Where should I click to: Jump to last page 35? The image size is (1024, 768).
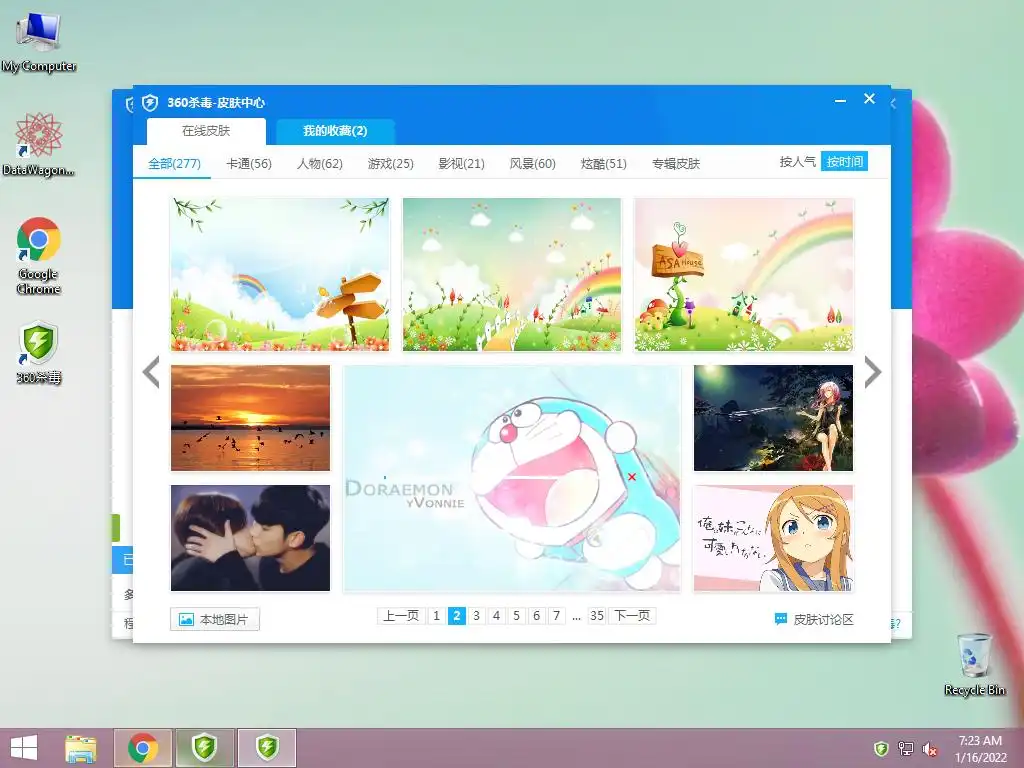(x=597, y=616)
